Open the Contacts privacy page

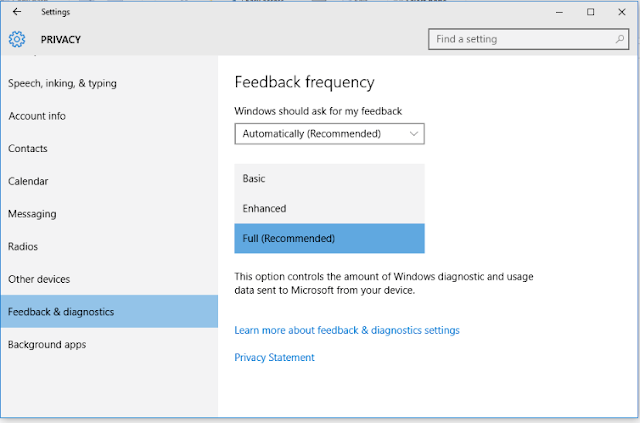(x=28, y=149)
